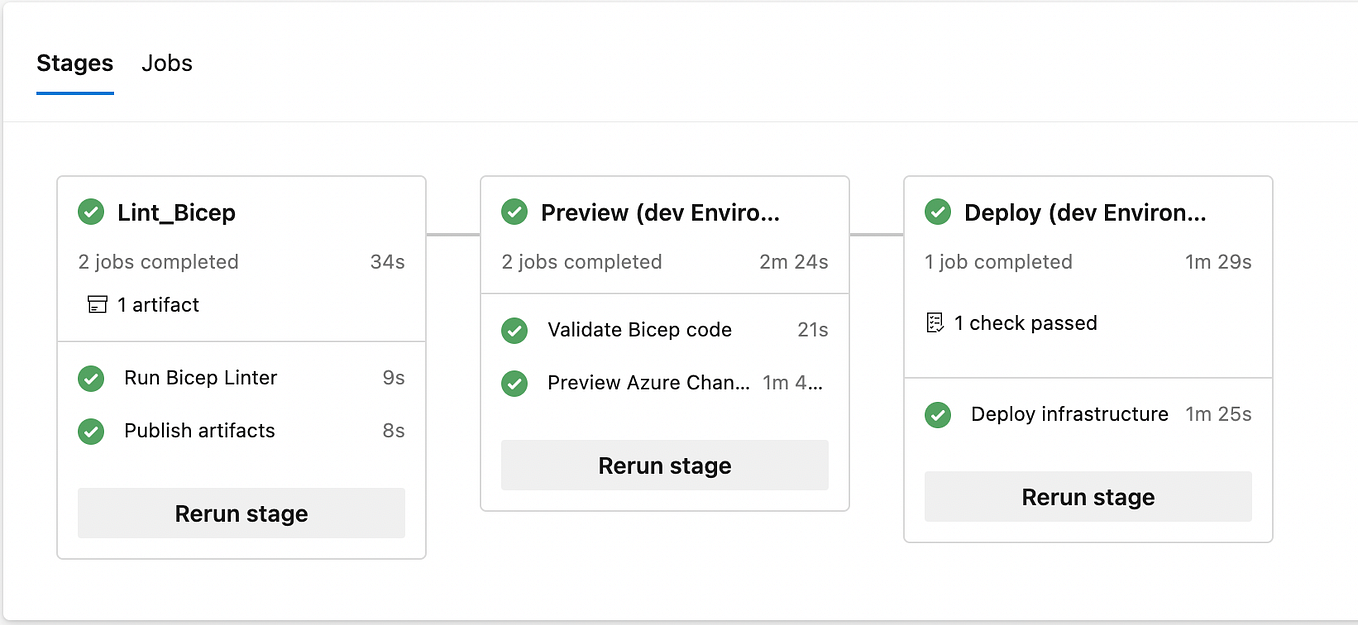The height and width of the screenshot is (625, 1358).
Task: Click the Preview stage green checkmark icon
Action: click(514, 212)
